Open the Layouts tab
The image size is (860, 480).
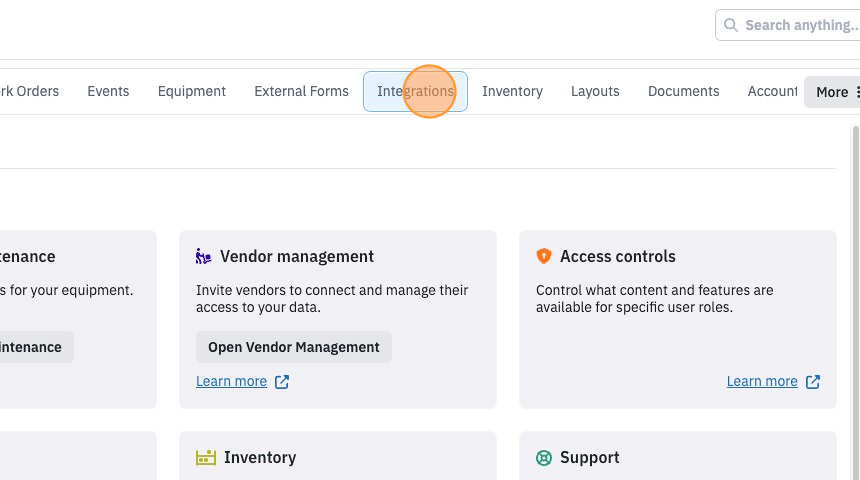point(595,91)
